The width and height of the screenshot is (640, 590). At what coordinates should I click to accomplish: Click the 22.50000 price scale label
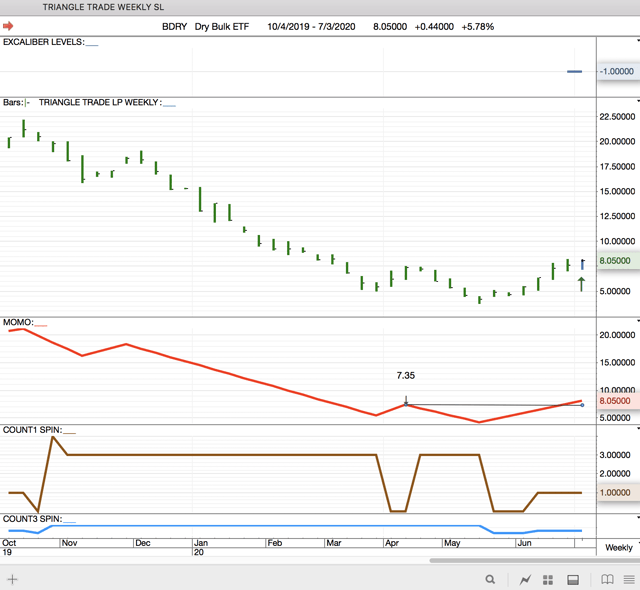617,117
